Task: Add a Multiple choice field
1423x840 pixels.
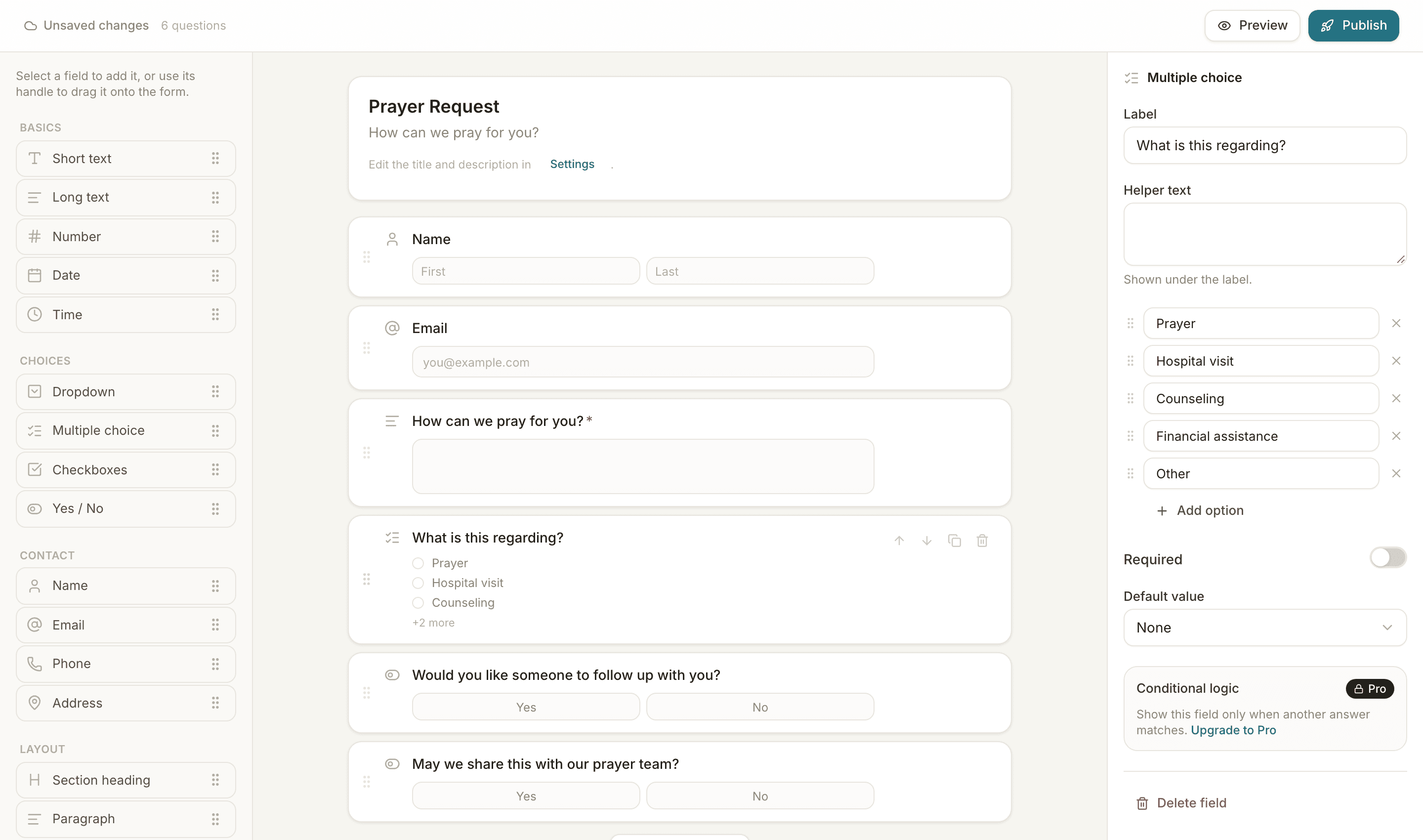Action: [x=126, y=431]
